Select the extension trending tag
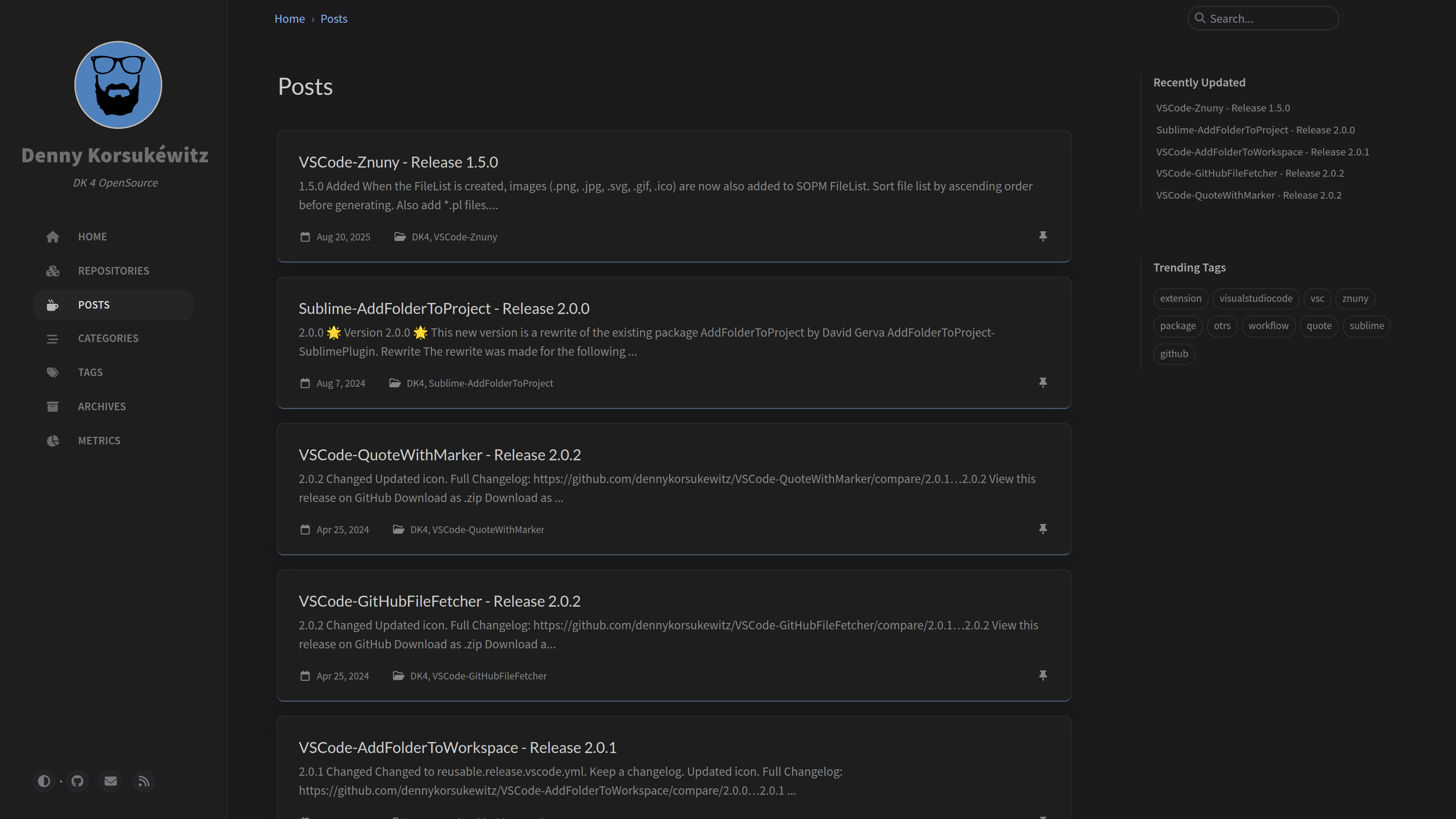The image size is (1456, 819). point(1180,298)
